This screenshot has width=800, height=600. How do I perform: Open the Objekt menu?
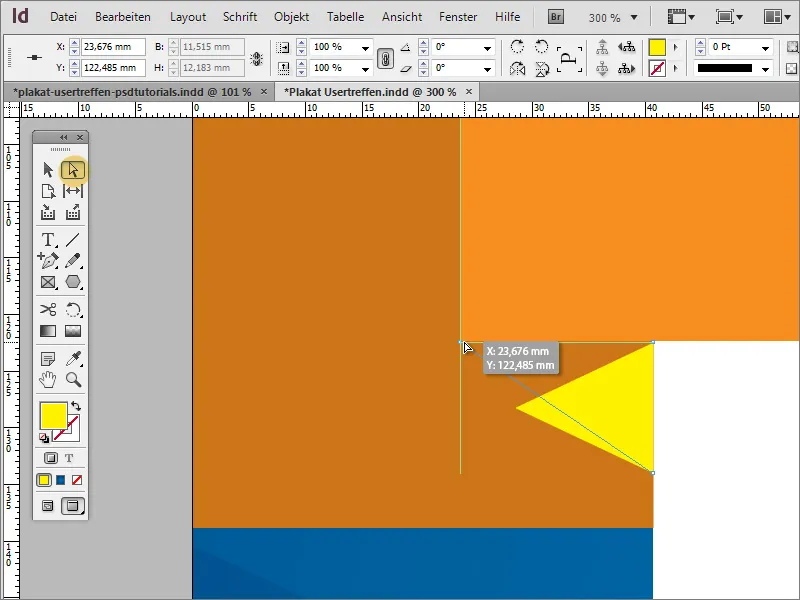coord(291,16)
